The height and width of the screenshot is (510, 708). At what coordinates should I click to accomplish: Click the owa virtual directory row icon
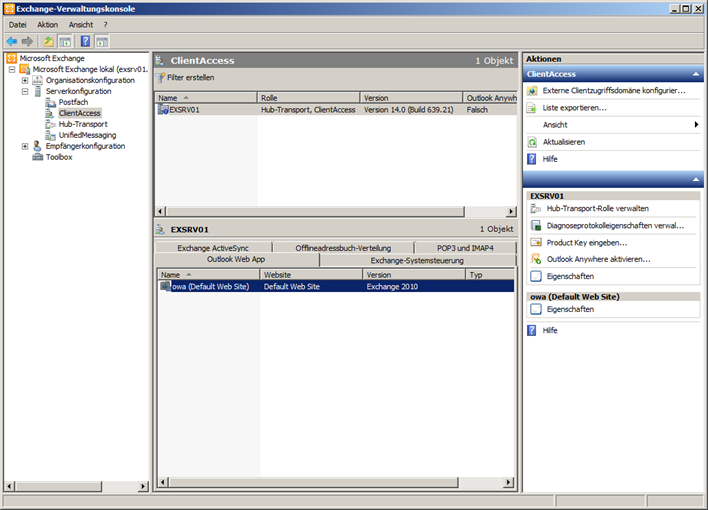165,286
